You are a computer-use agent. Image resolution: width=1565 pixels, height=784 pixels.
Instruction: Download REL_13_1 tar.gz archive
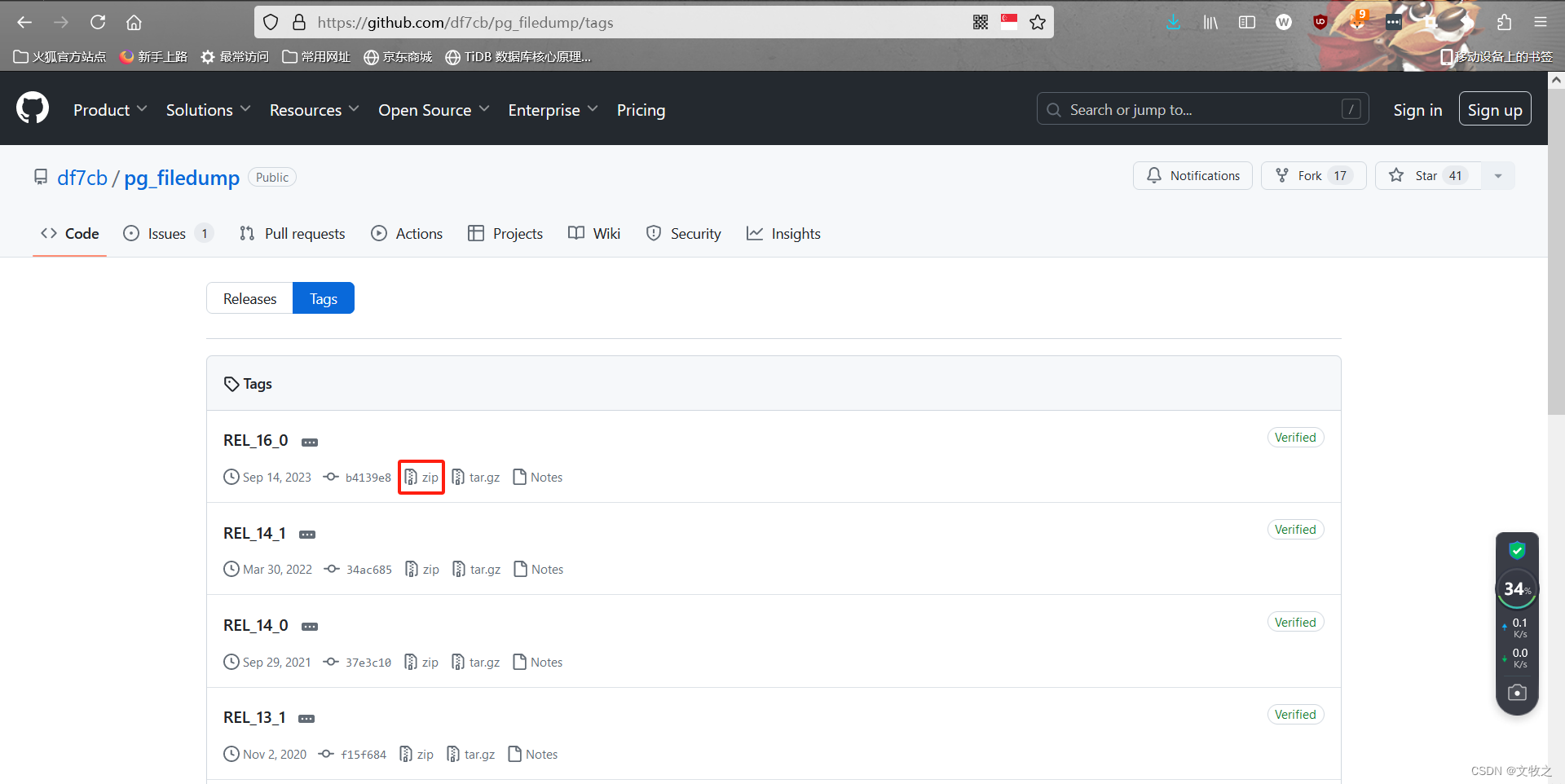[471, 754]
